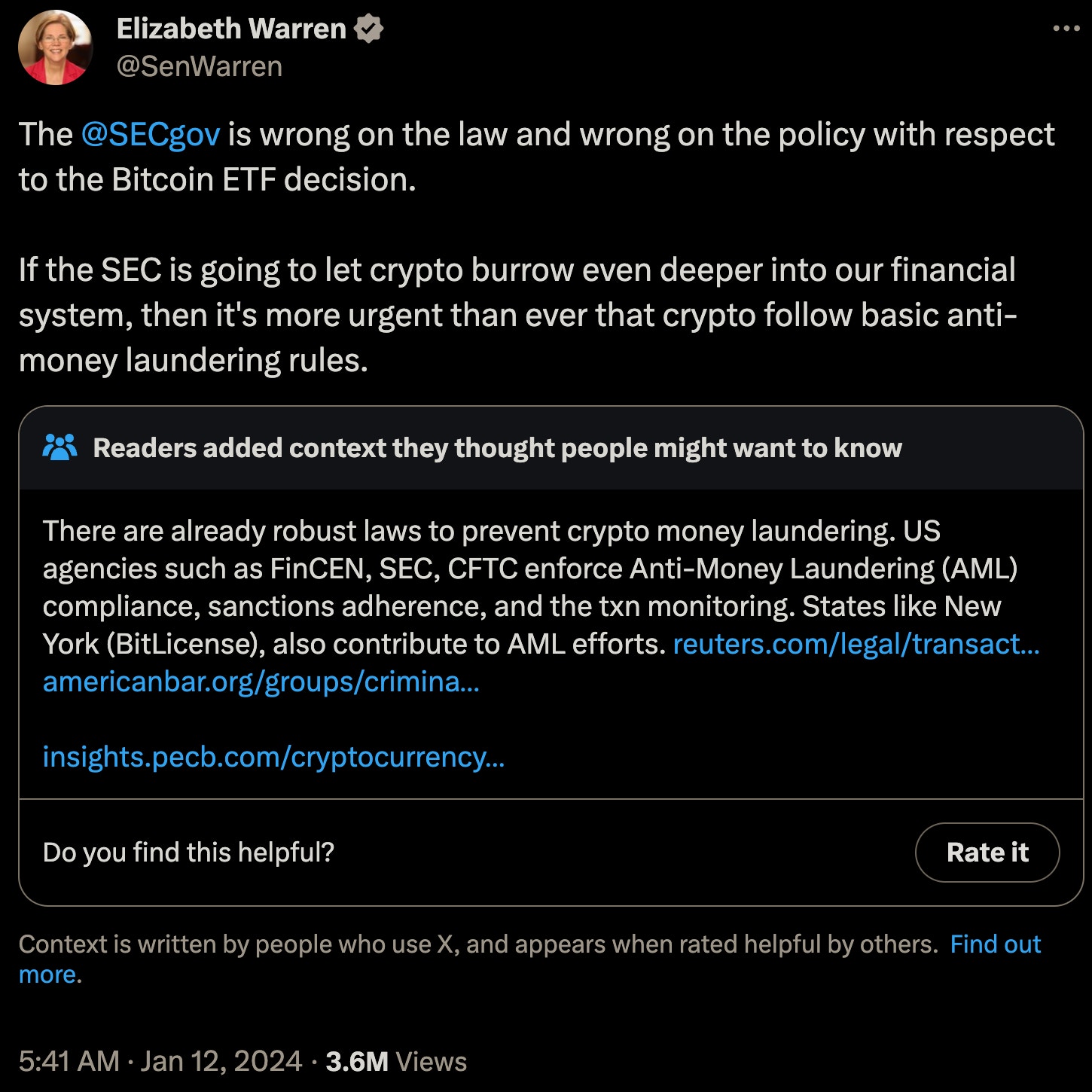Click Find out more about context notes

click(995, 943)
